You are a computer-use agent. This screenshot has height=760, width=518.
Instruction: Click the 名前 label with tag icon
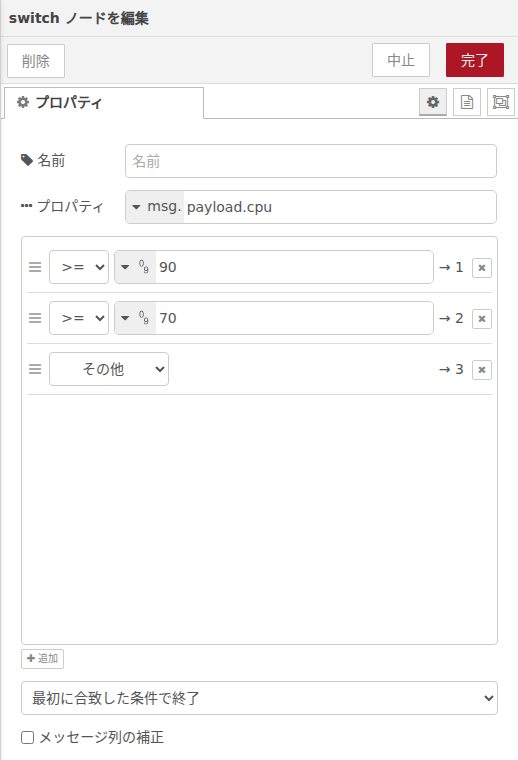point(43,160)
